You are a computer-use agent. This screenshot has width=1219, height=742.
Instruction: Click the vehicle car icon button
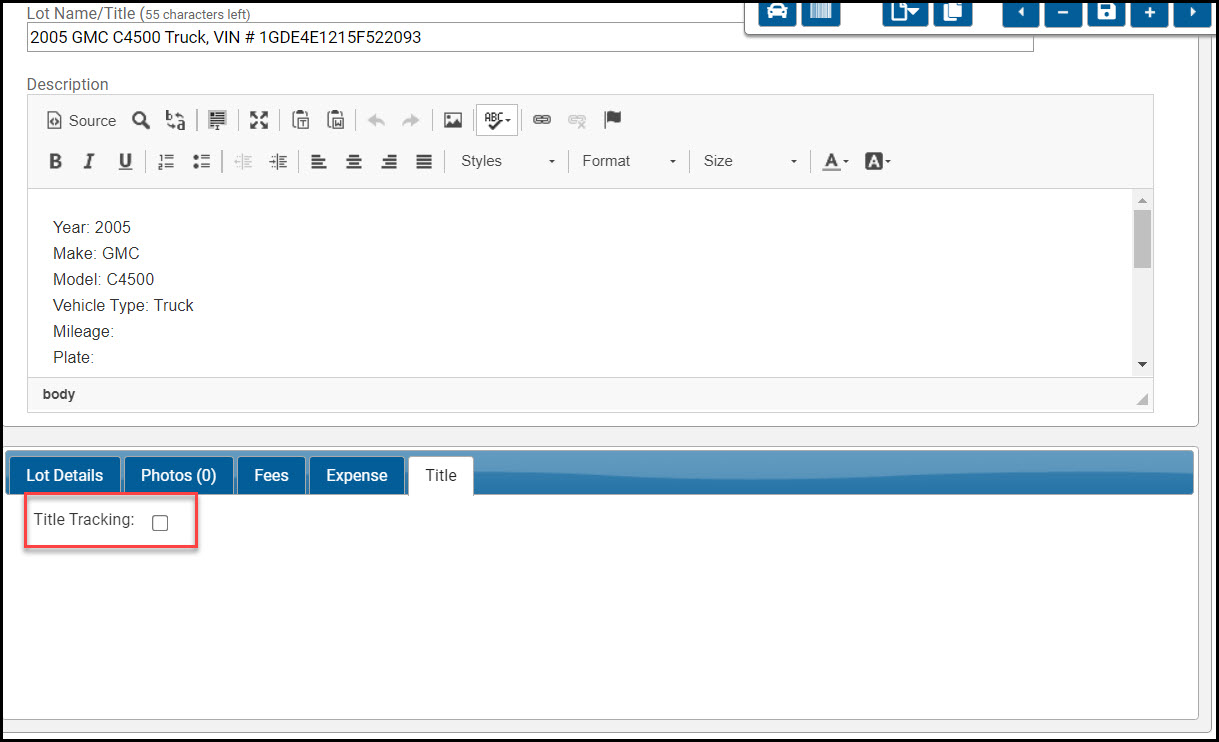click(777, 12)
